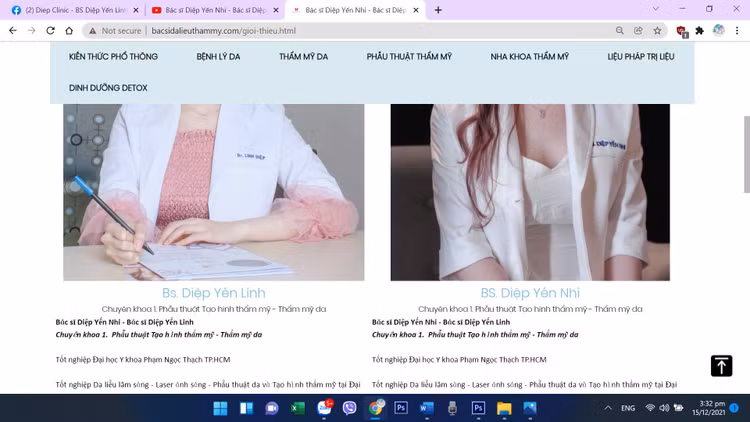Bookmark this page with star icon

pyautogui.click(x=656, y=31)
